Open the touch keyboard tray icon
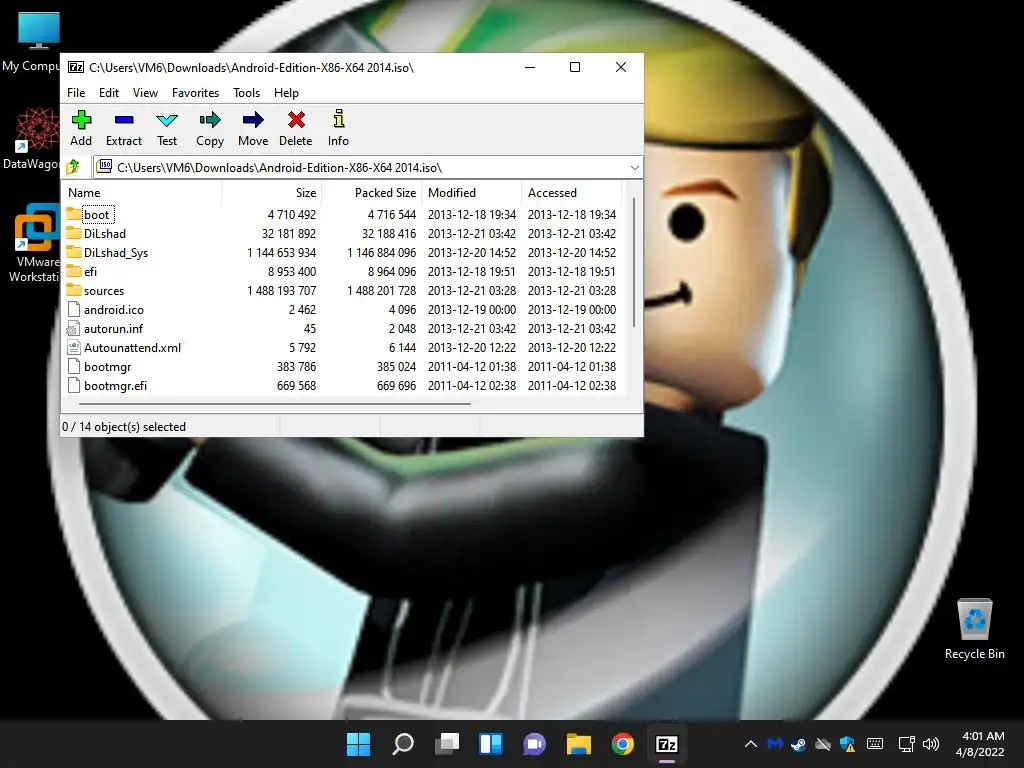The width and height of the screenshot is (1024, 768). pos(875,744)
